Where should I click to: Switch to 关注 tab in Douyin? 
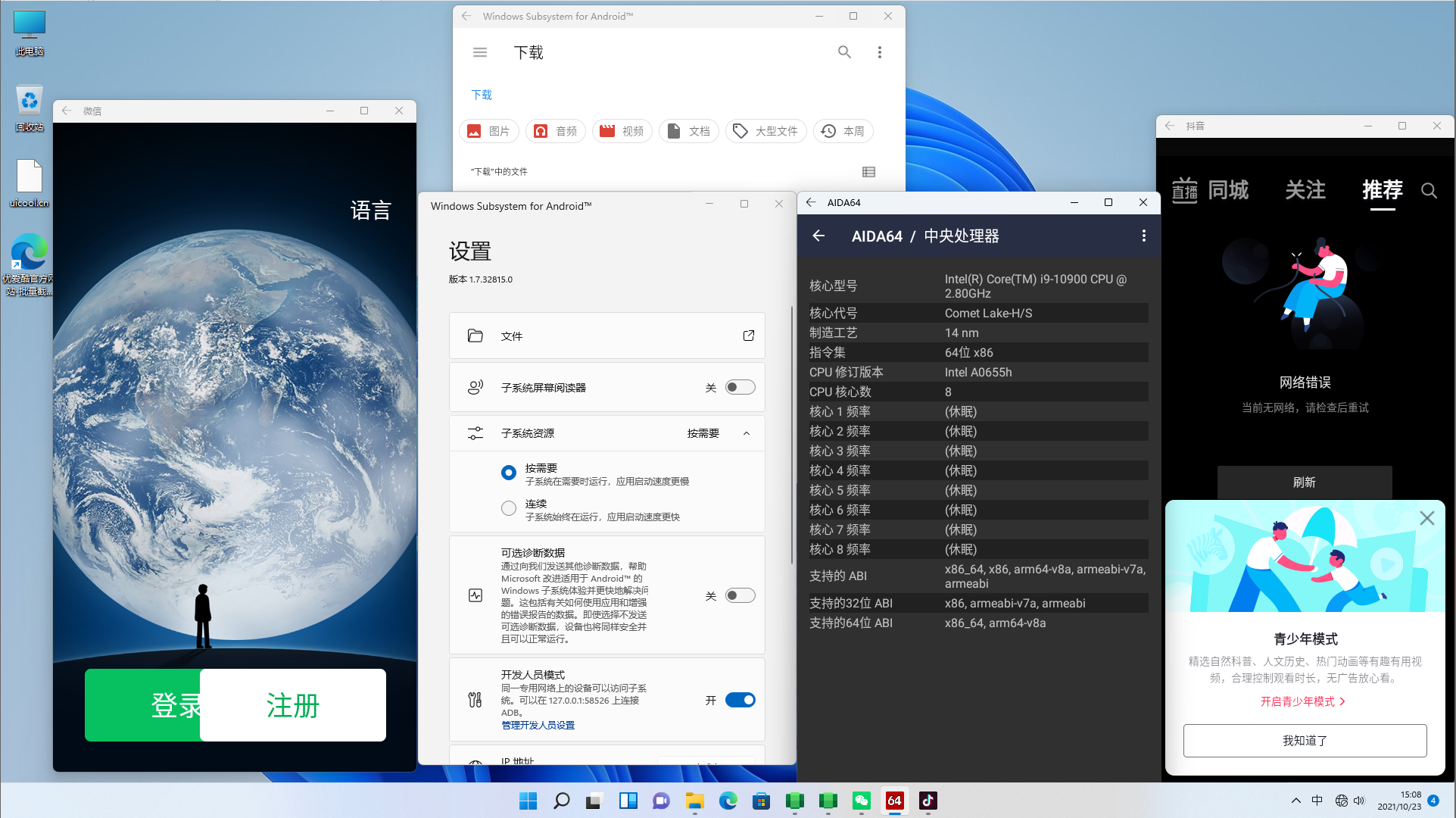click(x=1305, y=189)
